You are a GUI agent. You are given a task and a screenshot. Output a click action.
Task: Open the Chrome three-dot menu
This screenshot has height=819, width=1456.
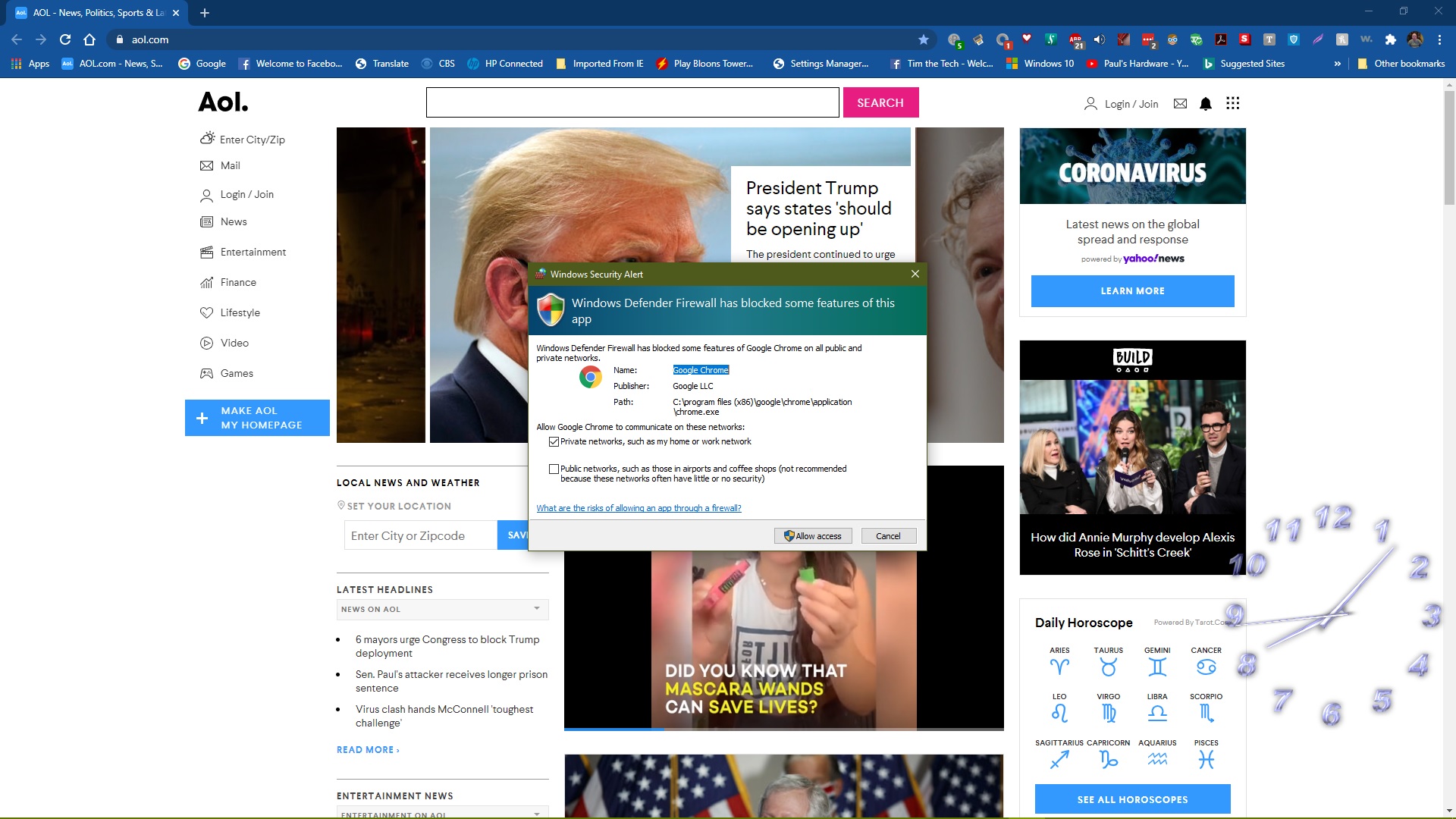coord(1439,39)
